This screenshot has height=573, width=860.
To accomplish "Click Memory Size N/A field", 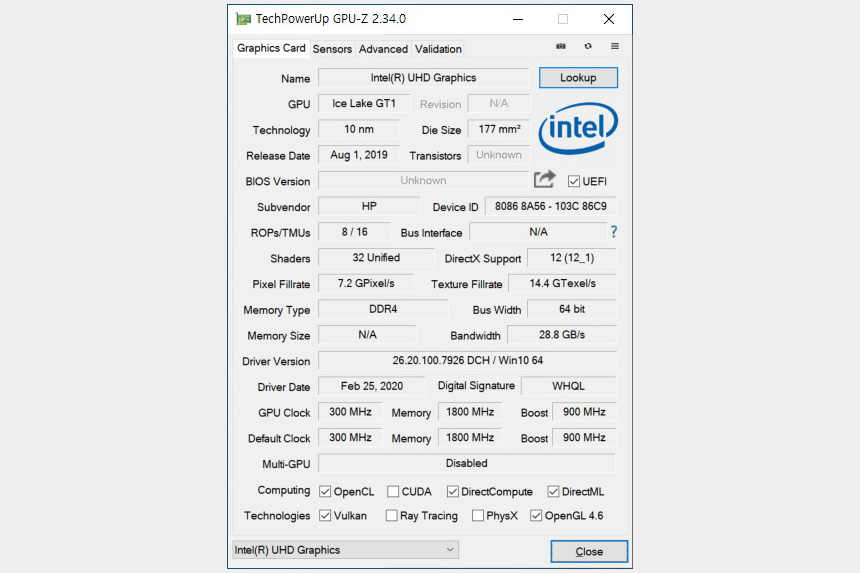I will click(367, 335).
